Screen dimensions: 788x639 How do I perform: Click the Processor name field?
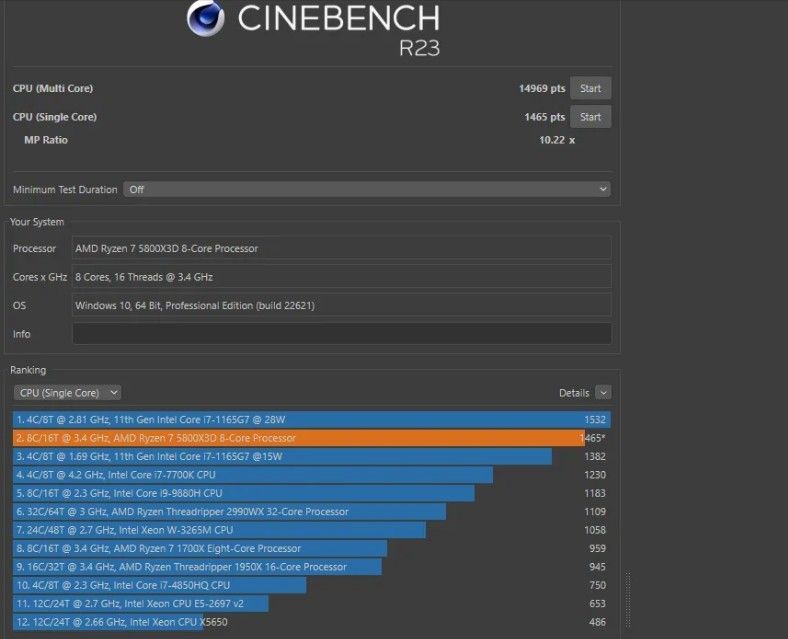pyautogui.click(x=342, y=248)
